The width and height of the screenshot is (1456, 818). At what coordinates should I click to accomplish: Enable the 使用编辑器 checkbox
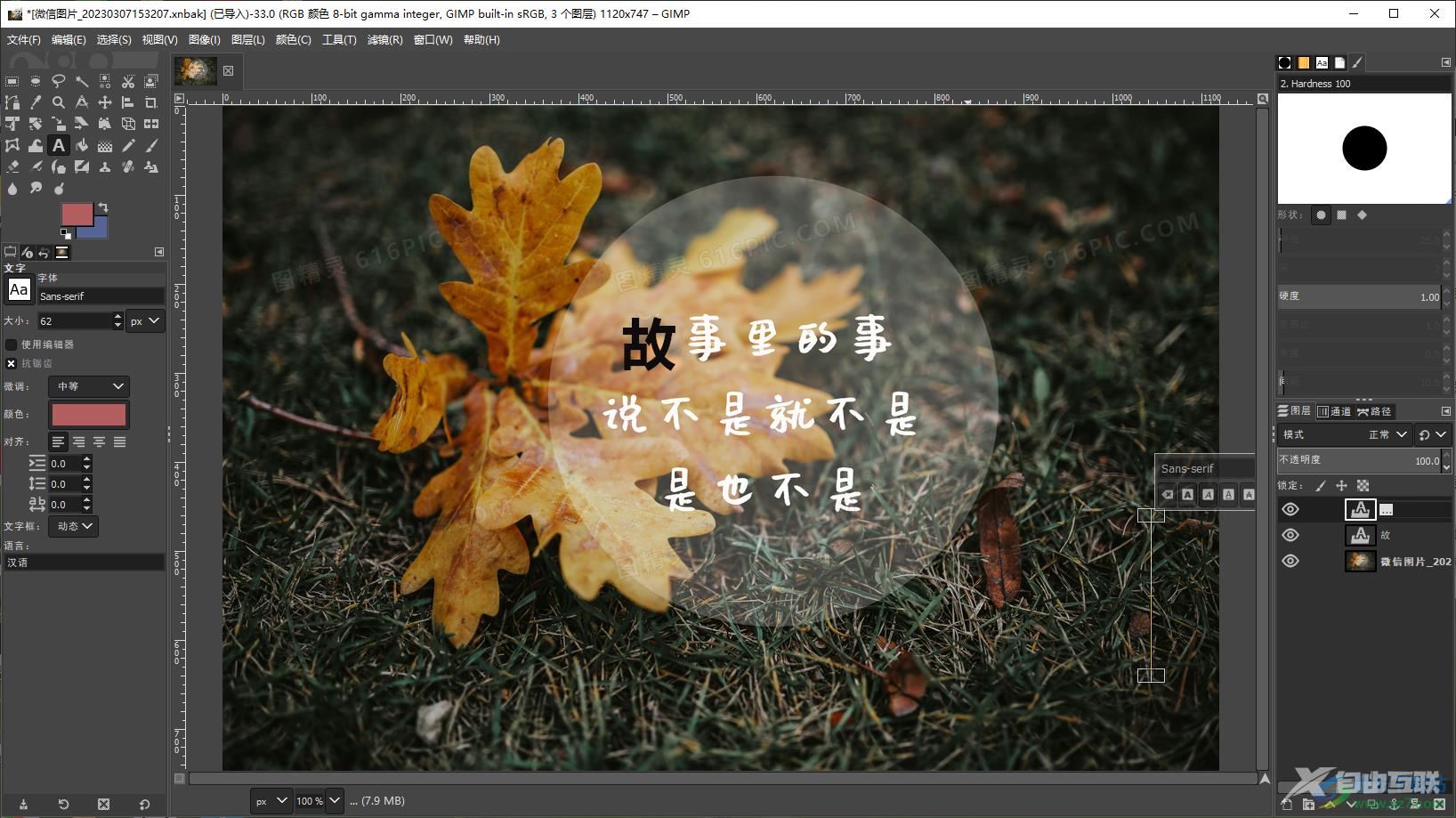pos(12,344)
